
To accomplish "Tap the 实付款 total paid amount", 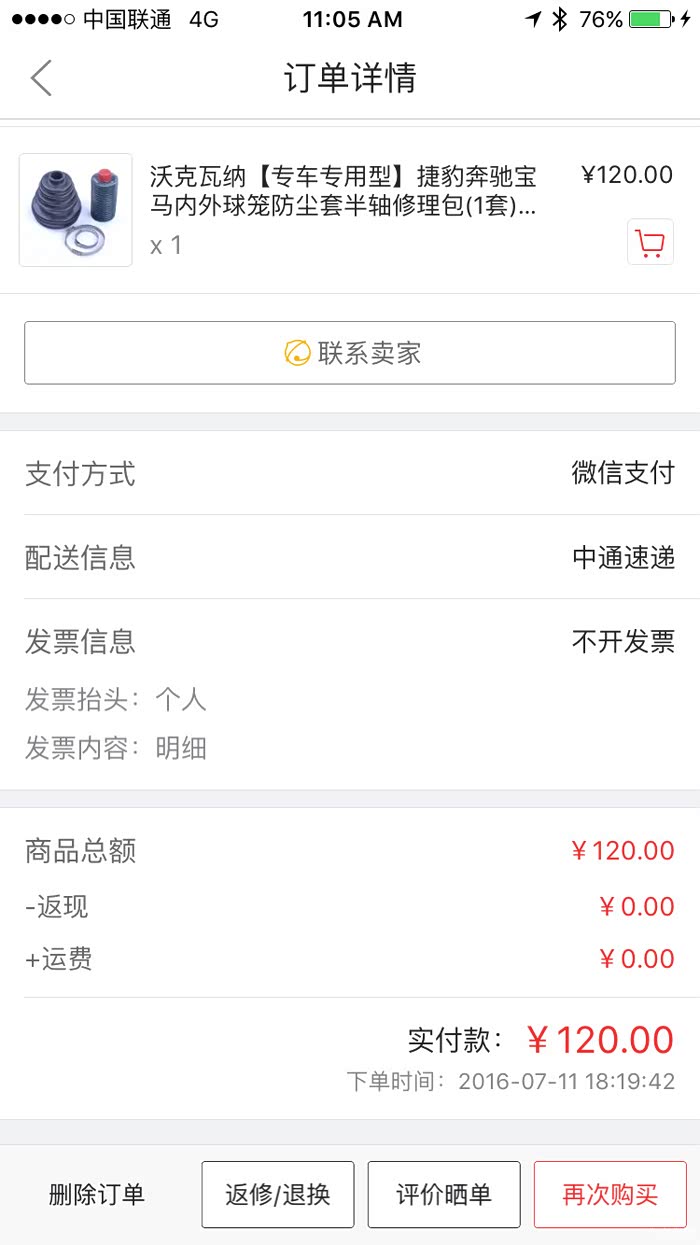I will (x=599, y=1041).
